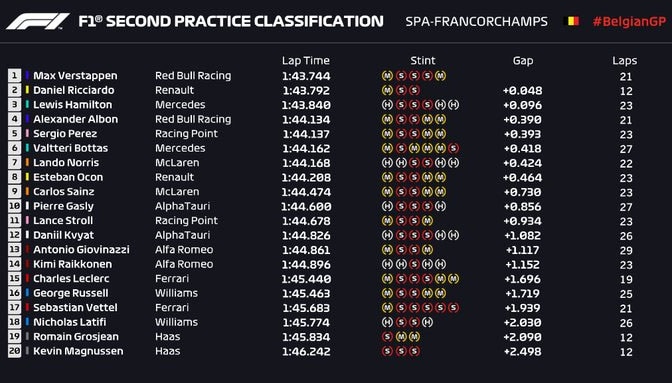
Task: Click the Laps column header
Action: [624, 61]
